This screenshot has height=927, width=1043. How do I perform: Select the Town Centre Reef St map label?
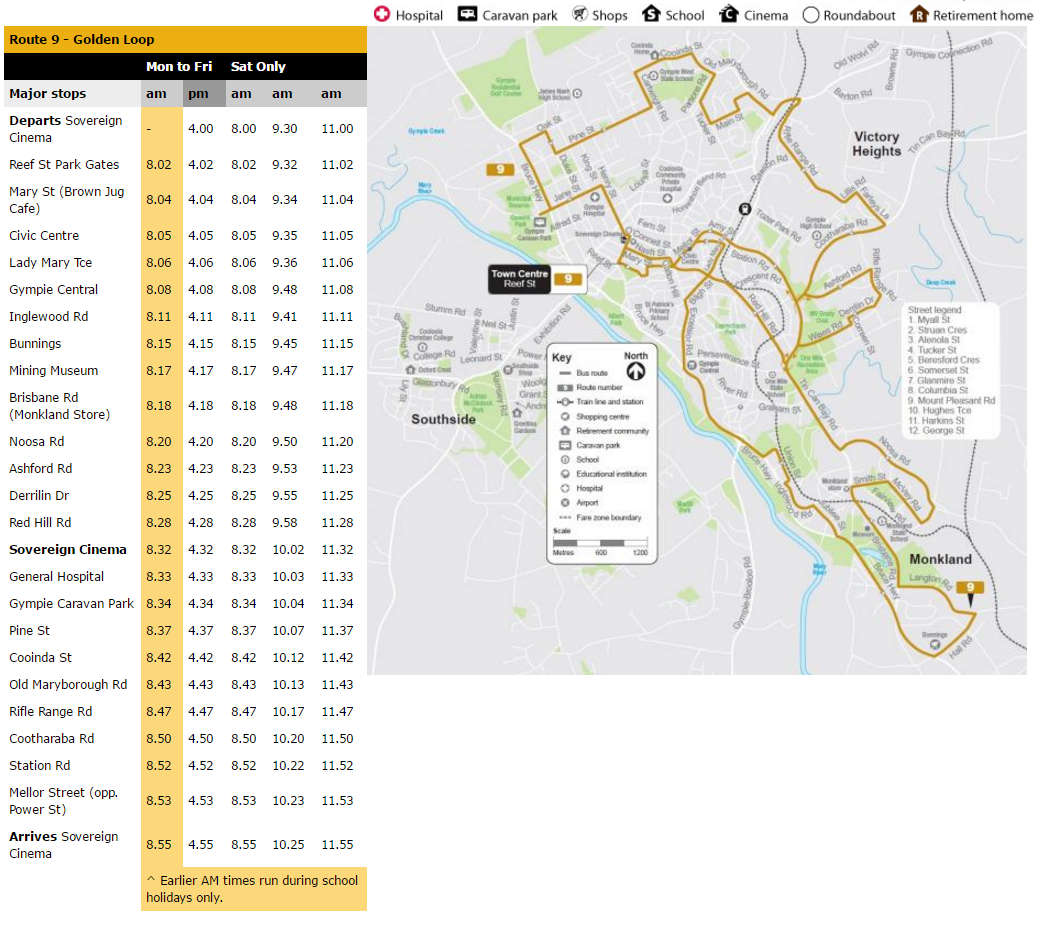pos(519,279)
